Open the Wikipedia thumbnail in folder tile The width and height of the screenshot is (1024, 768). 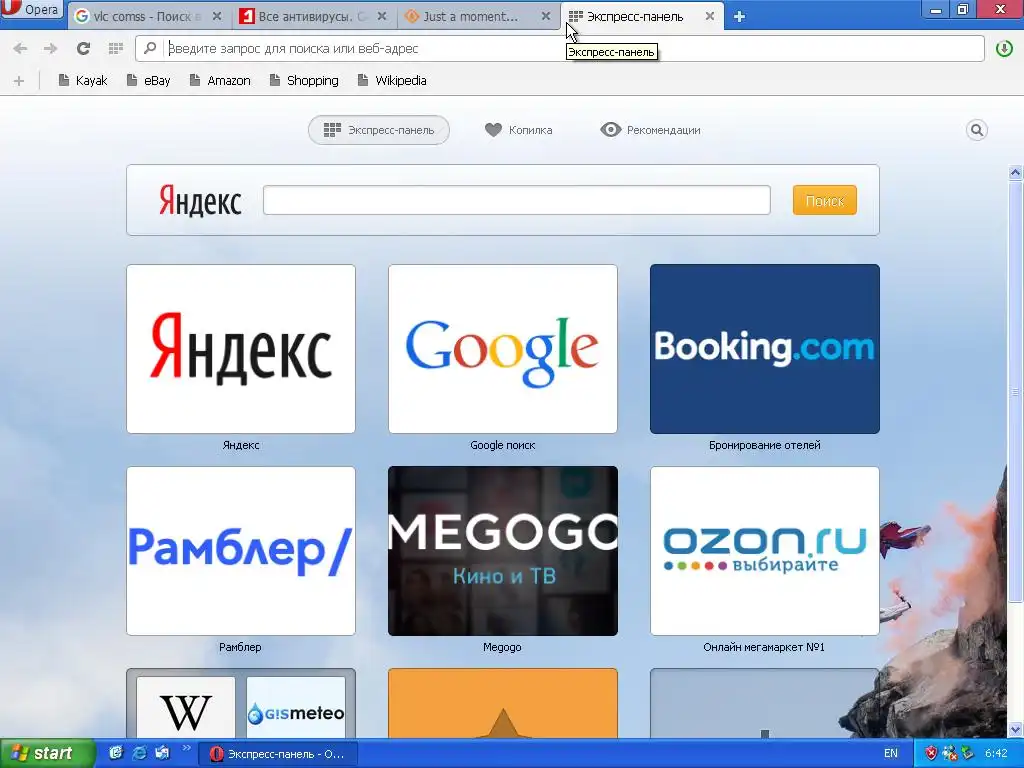point(186,708)
